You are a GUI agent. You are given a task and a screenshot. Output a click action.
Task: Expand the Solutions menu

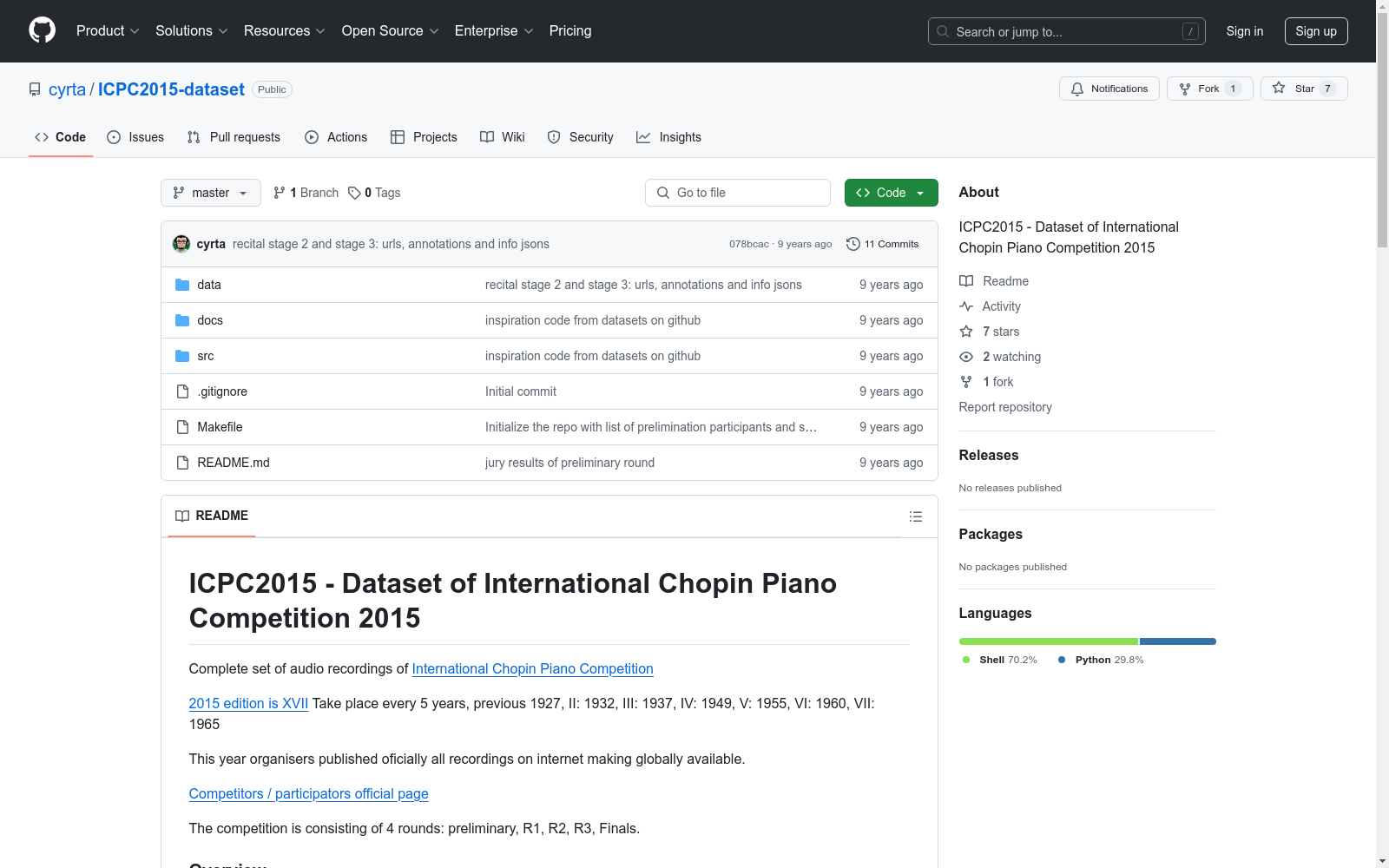[192, 31]
